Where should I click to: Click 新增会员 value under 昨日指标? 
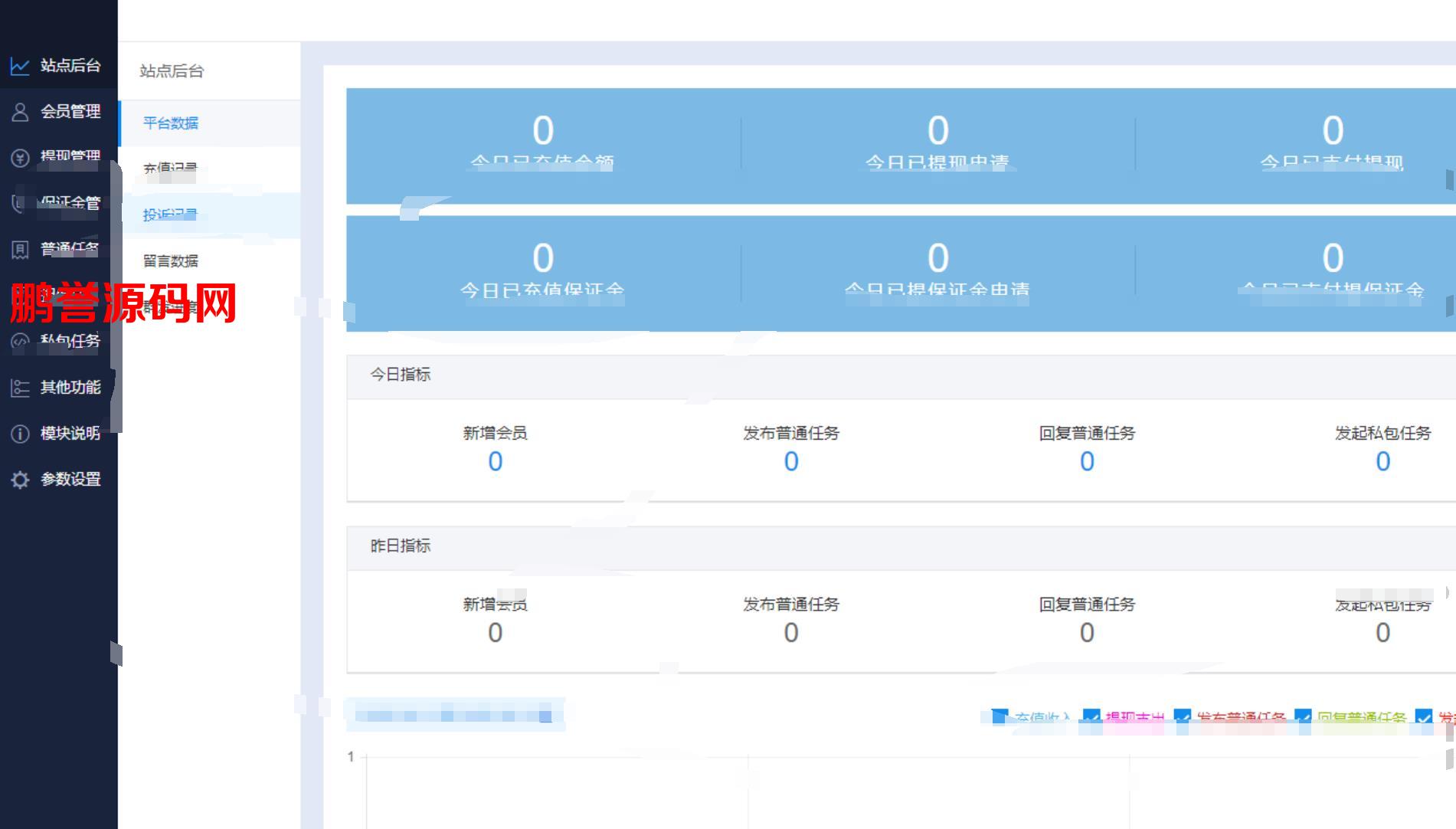[x=496, y=633]
